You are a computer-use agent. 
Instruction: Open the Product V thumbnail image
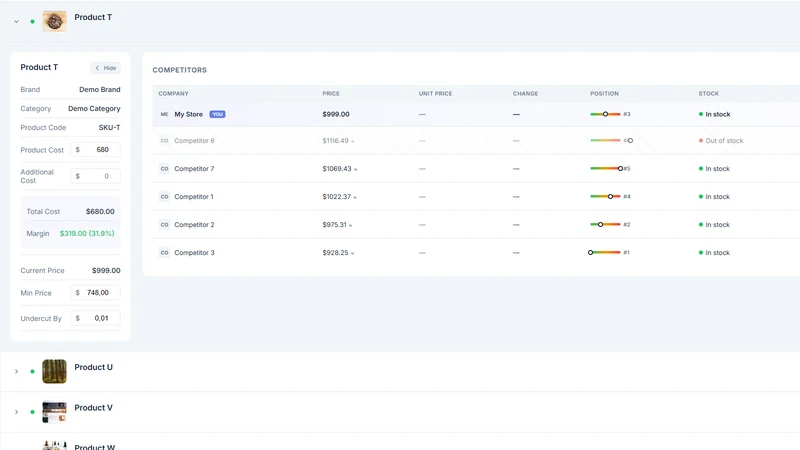pos(54,412)
